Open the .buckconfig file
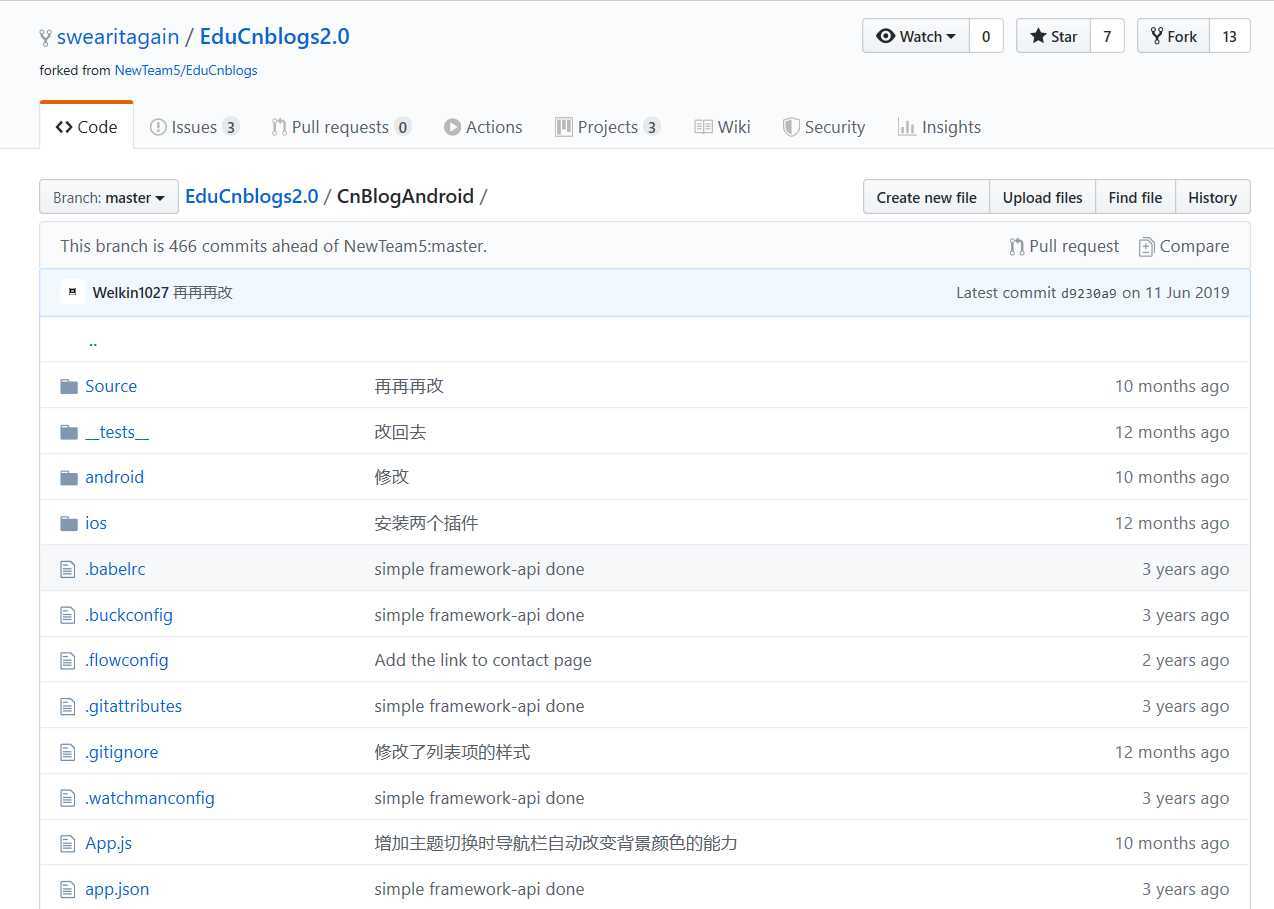The image size is (1274, 909). pos(129,615)
